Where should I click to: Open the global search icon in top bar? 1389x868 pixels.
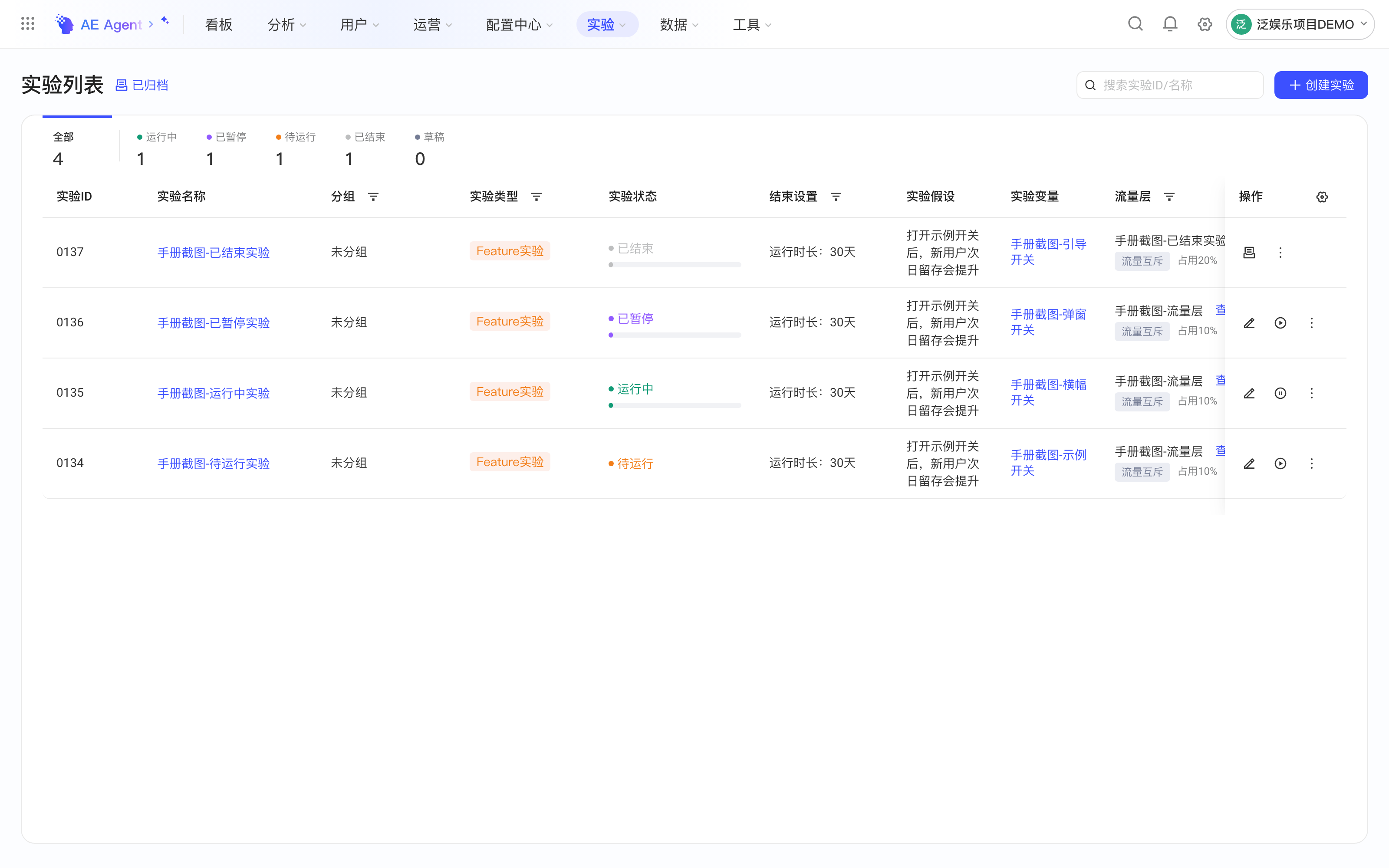pos(1136,24)
